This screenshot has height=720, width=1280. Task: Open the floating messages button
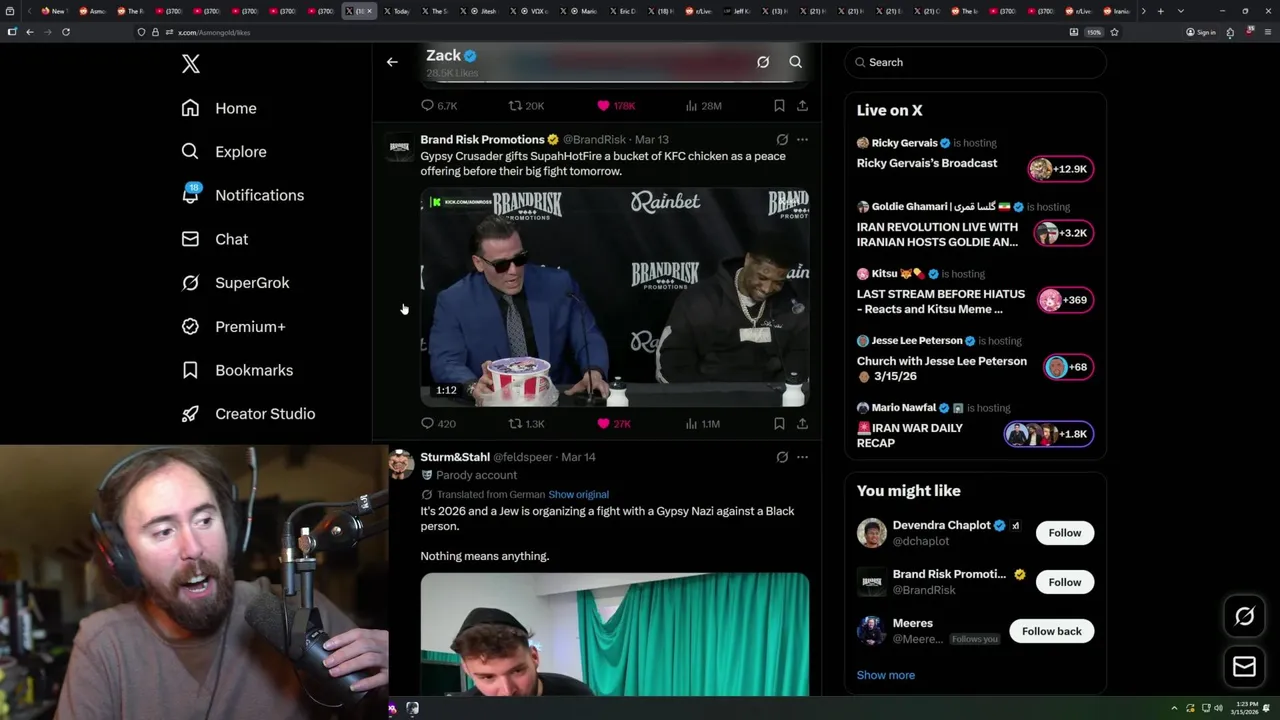click(1245, 666)
